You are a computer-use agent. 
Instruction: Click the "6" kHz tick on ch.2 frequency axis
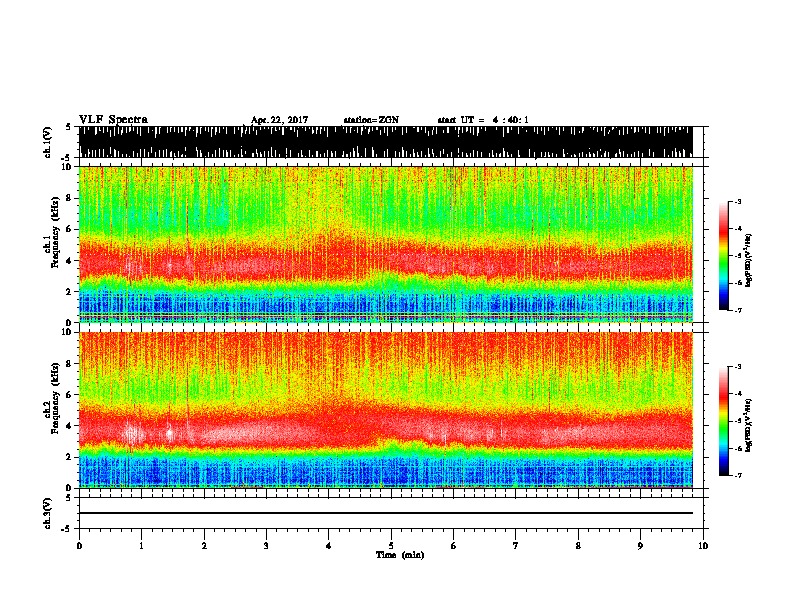70,395
